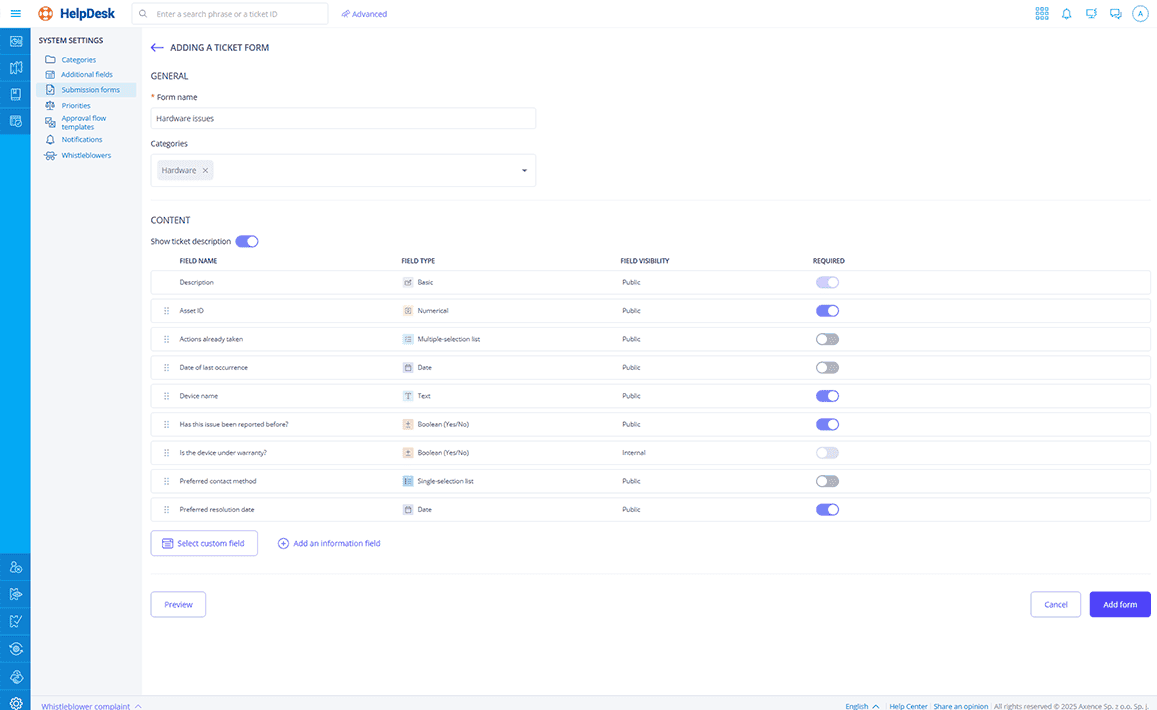
Task: Open the notifications bell in the header
Action: coord(1066,14)
